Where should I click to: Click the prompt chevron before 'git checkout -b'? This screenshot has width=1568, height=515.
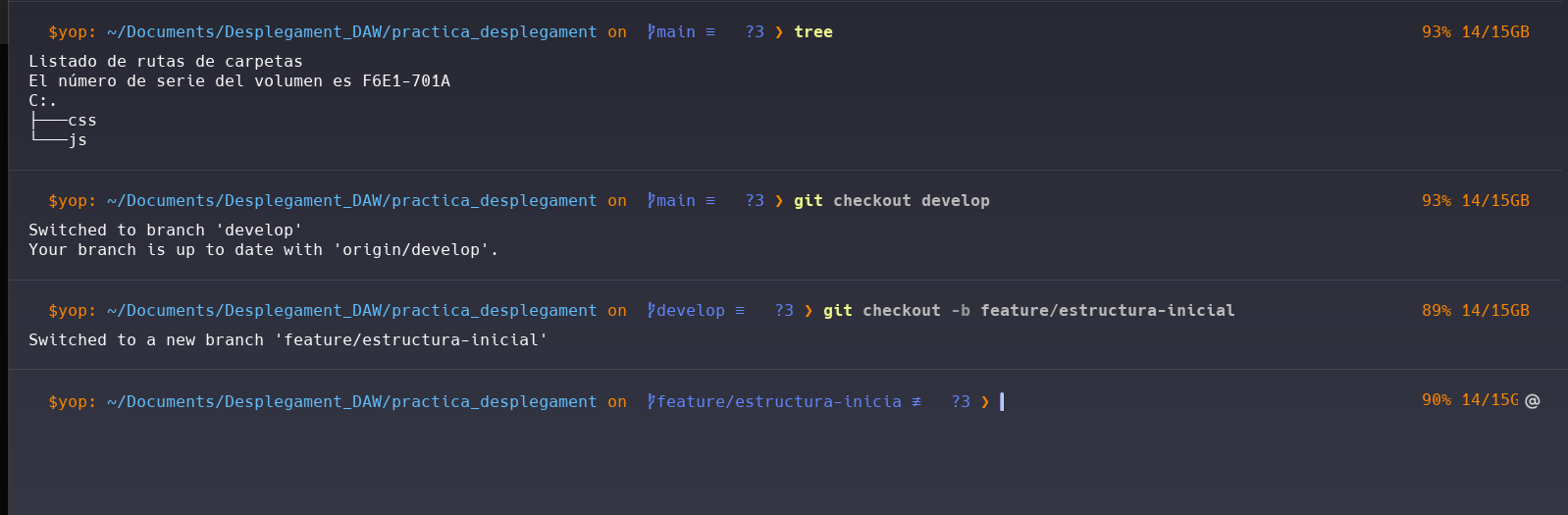(809, 311)
